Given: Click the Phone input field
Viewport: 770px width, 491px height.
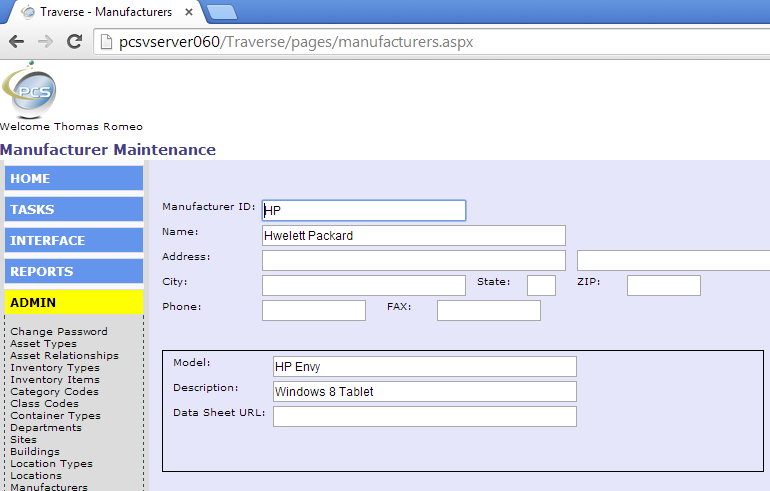Looking at the screenshot, I should tap(314, 310).
